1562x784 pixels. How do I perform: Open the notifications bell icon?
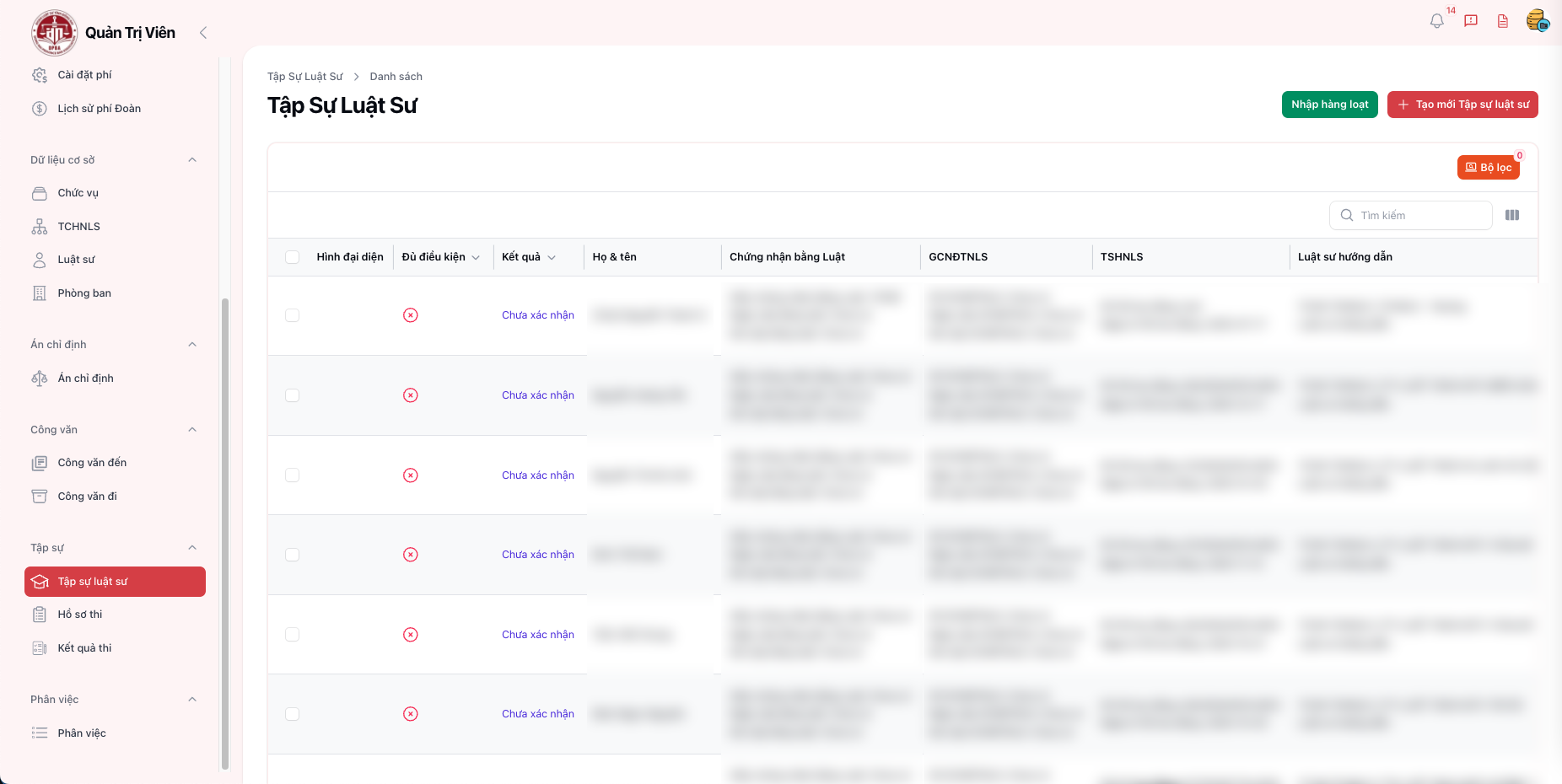coord(1436,21)
